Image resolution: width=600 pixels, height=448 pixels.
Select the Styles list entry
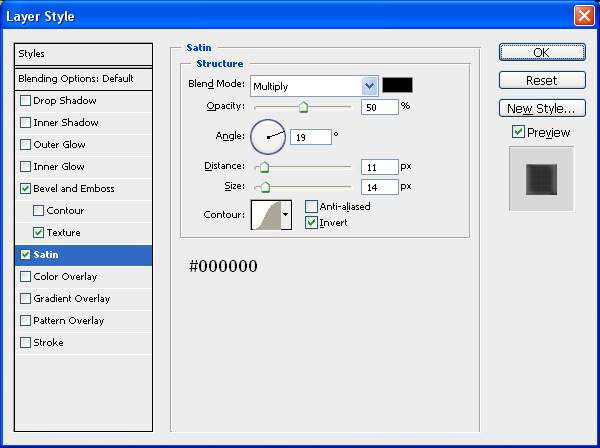83,54
